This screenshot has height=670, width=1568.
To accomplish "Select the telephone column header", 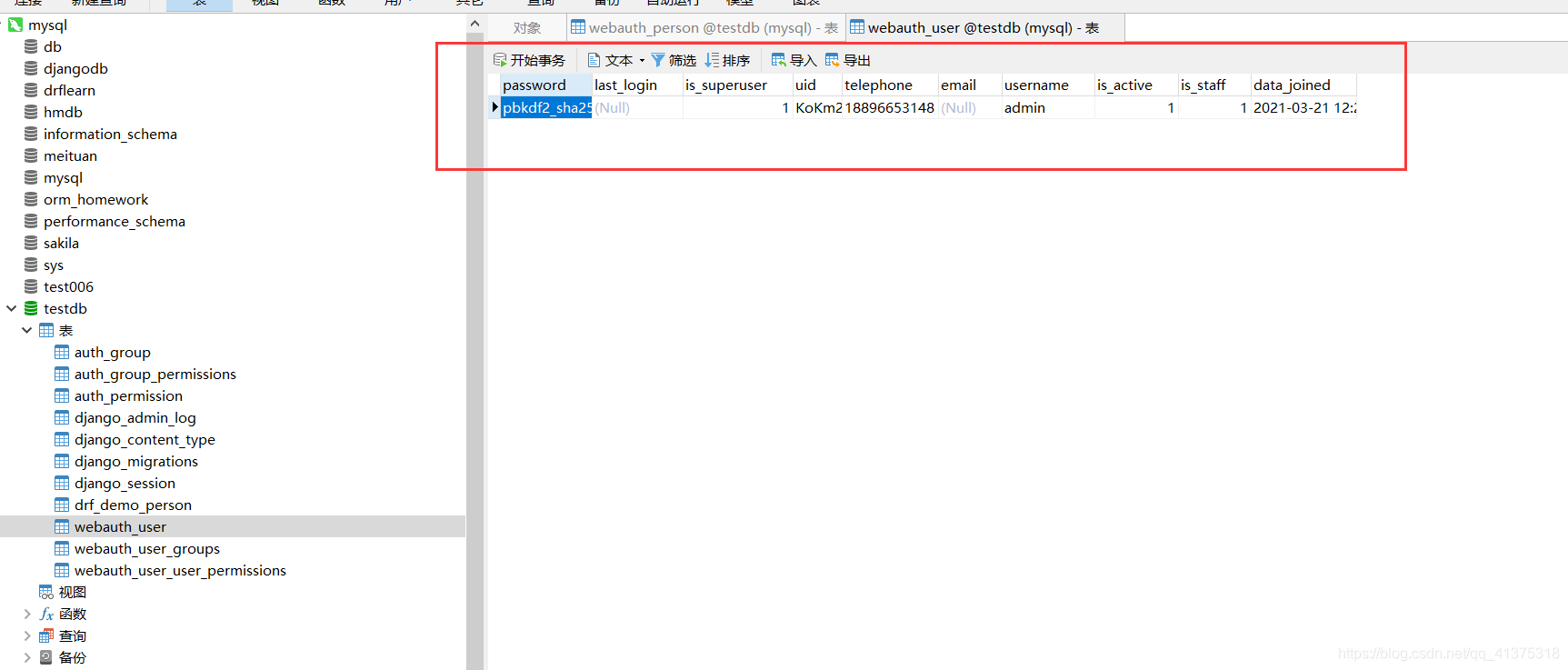I will tap(890, 85).
